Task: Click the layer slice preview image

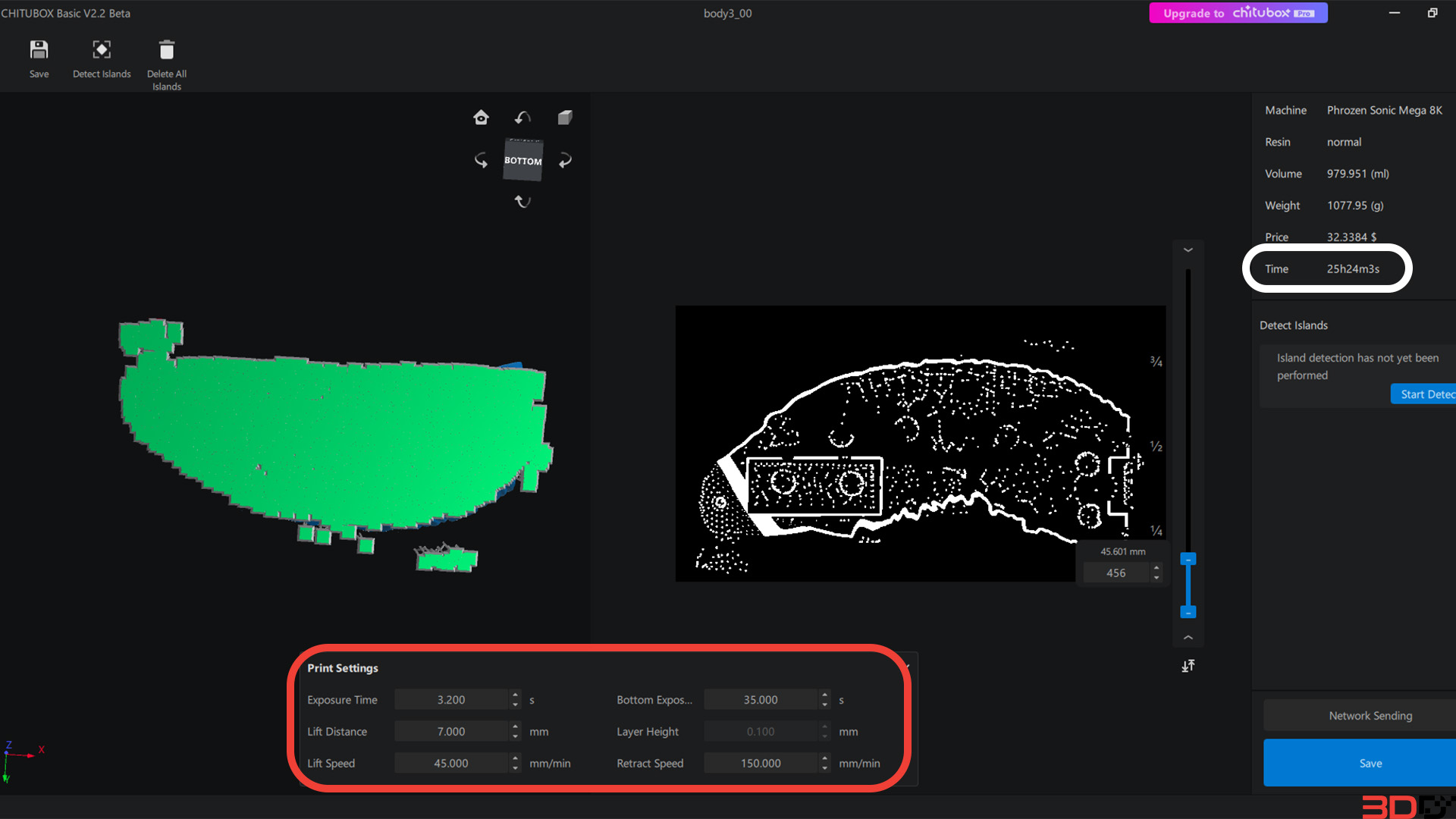Action: tap(921, 444)
